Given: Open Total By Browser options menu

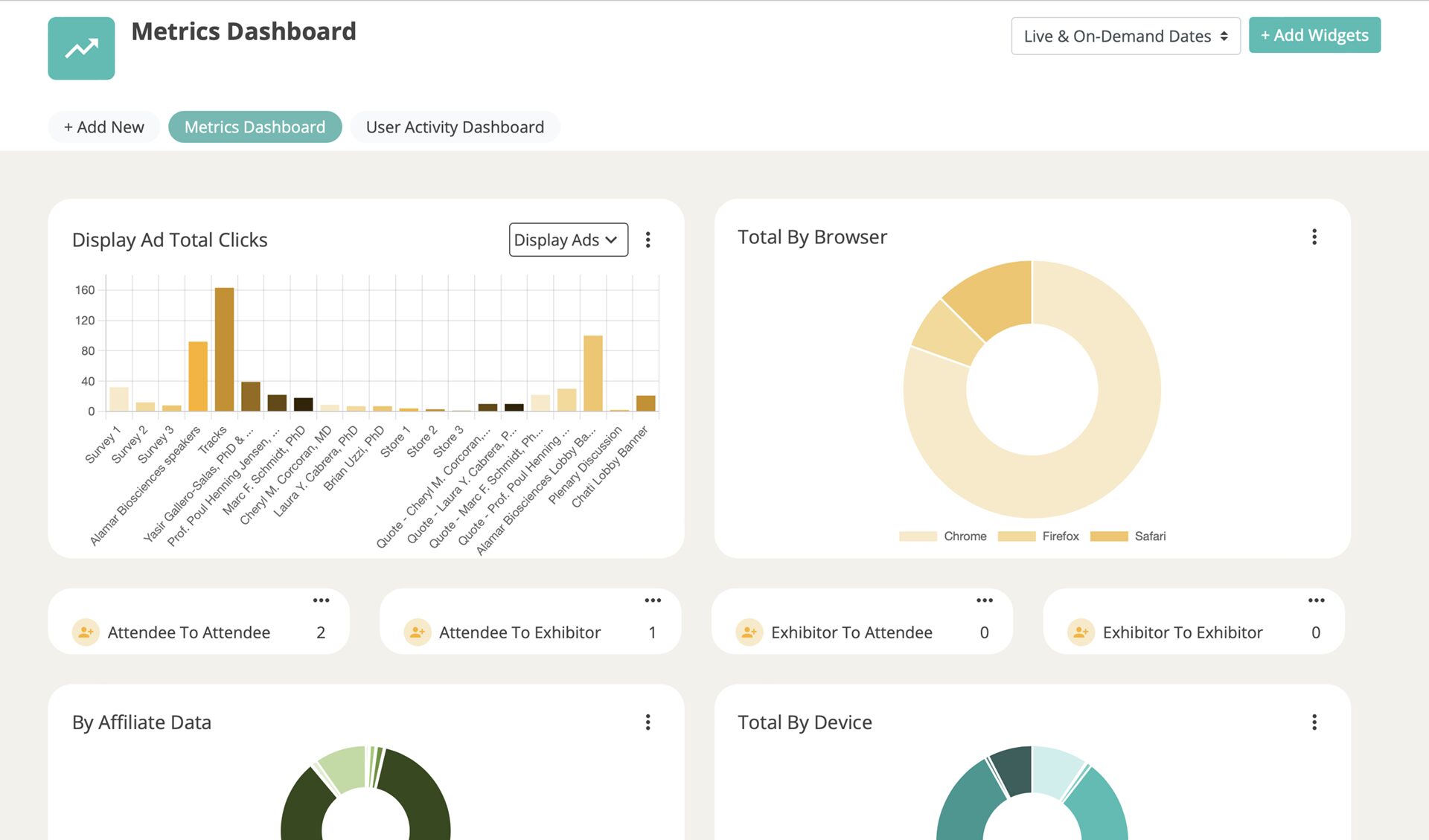Looking at the screenshot, I should (1314, 237).
